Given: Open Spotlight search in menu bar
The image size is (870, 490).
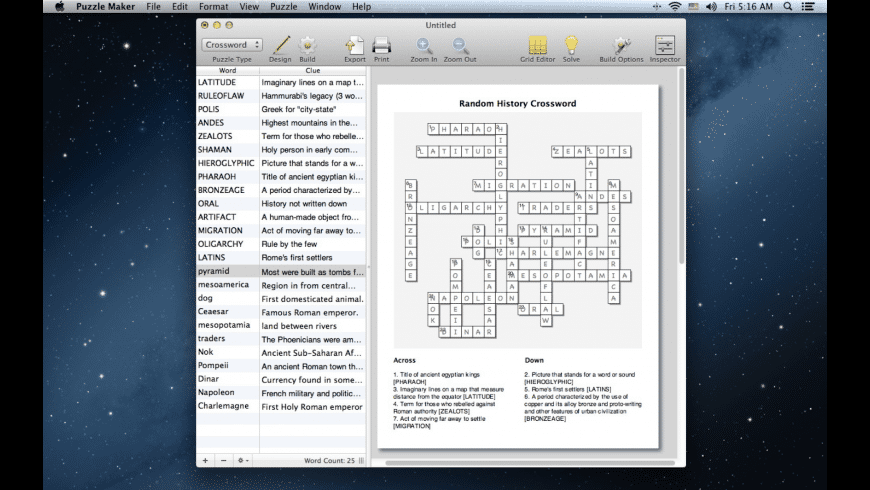Looking at the screenshot, I should coord(788,7).
